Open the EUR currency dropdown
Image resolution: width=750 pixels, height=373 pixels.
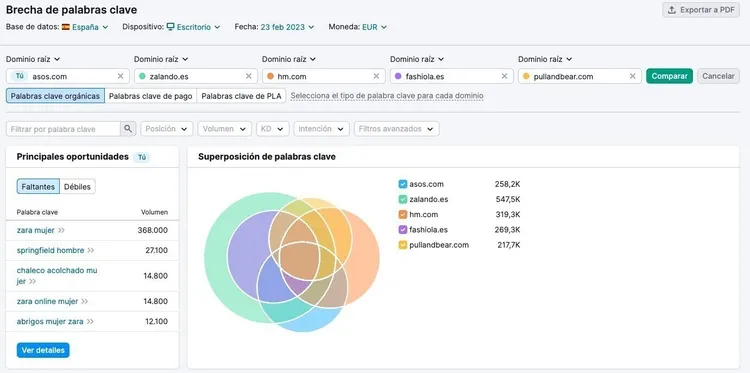pos(374,27)
